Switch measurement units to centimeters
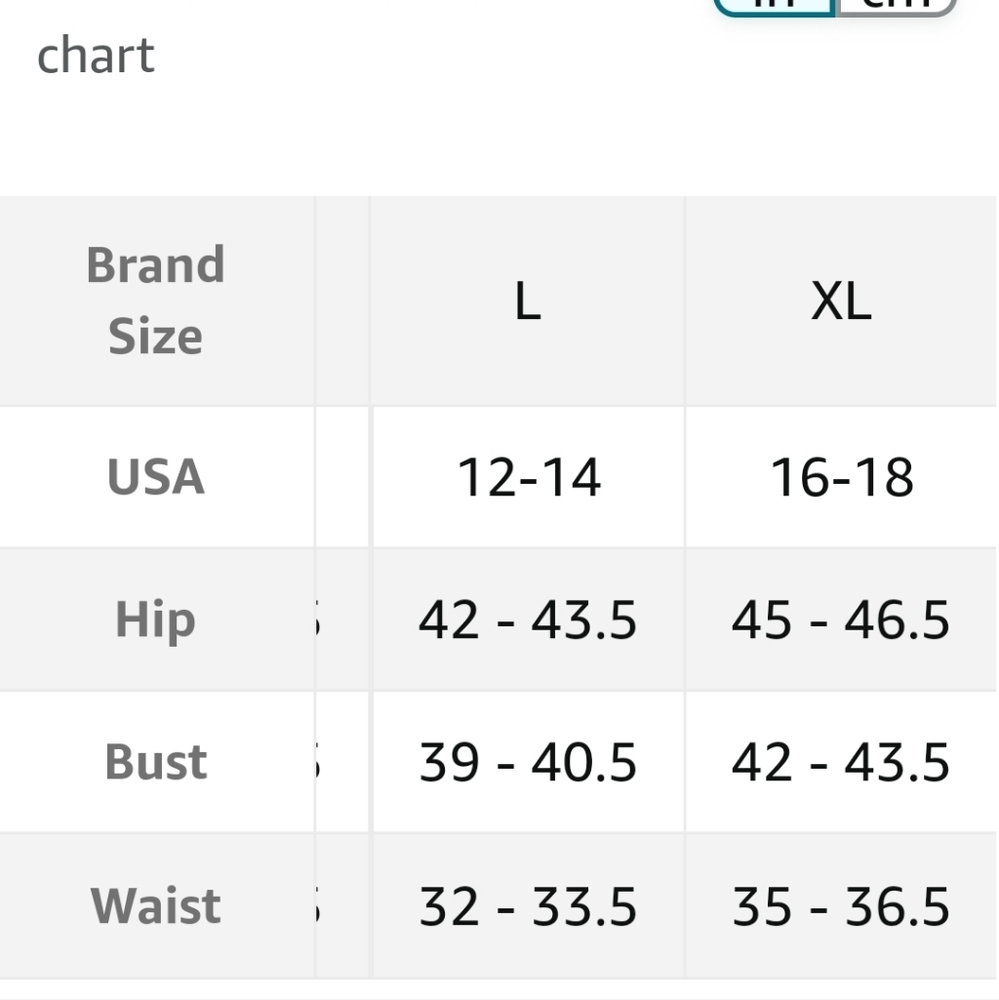The height and width of the screenshot is (1000, 999). click(x=895, y=6)
